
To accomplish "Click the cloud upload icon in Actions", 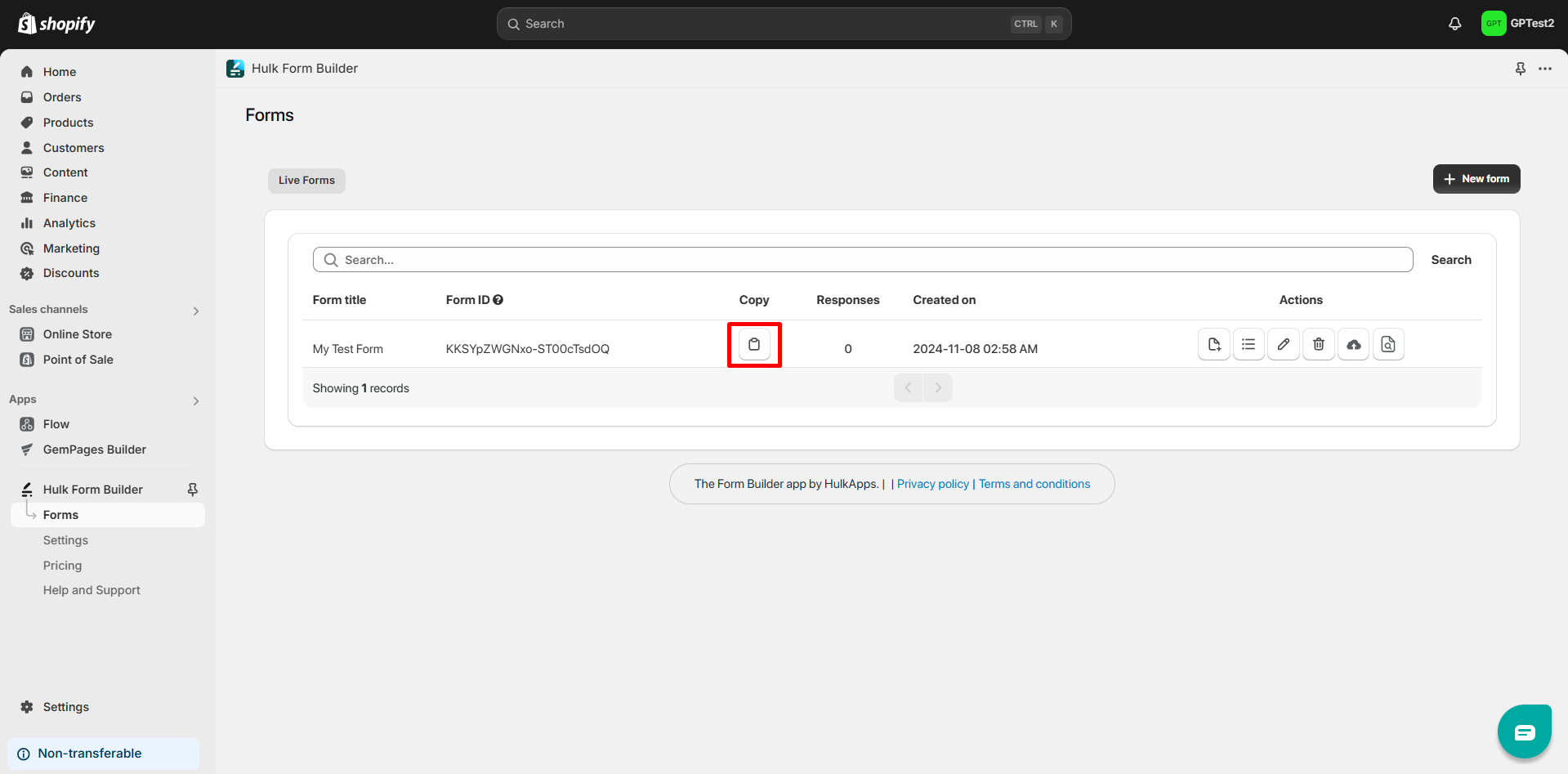I will [x=1353, y=345].
